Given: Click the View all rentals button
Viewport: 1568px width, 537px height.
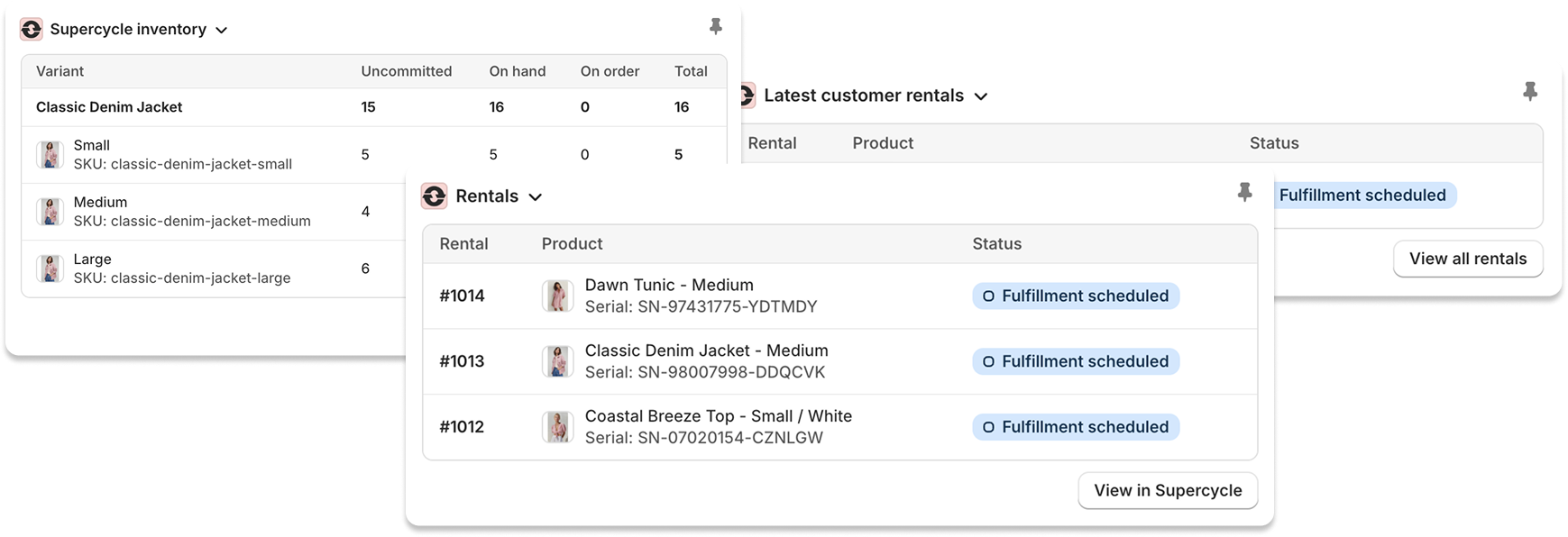Looking at the screenshot, I should coord(1467,259).
